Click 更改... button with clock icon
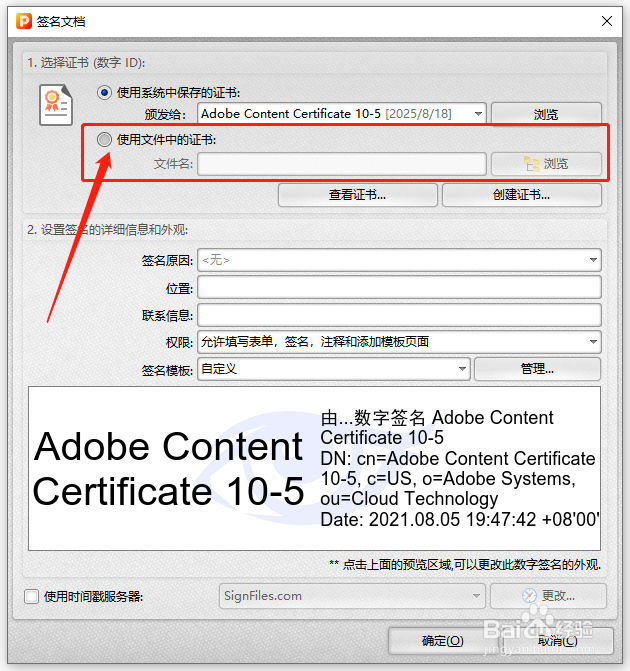 (548, 596)
